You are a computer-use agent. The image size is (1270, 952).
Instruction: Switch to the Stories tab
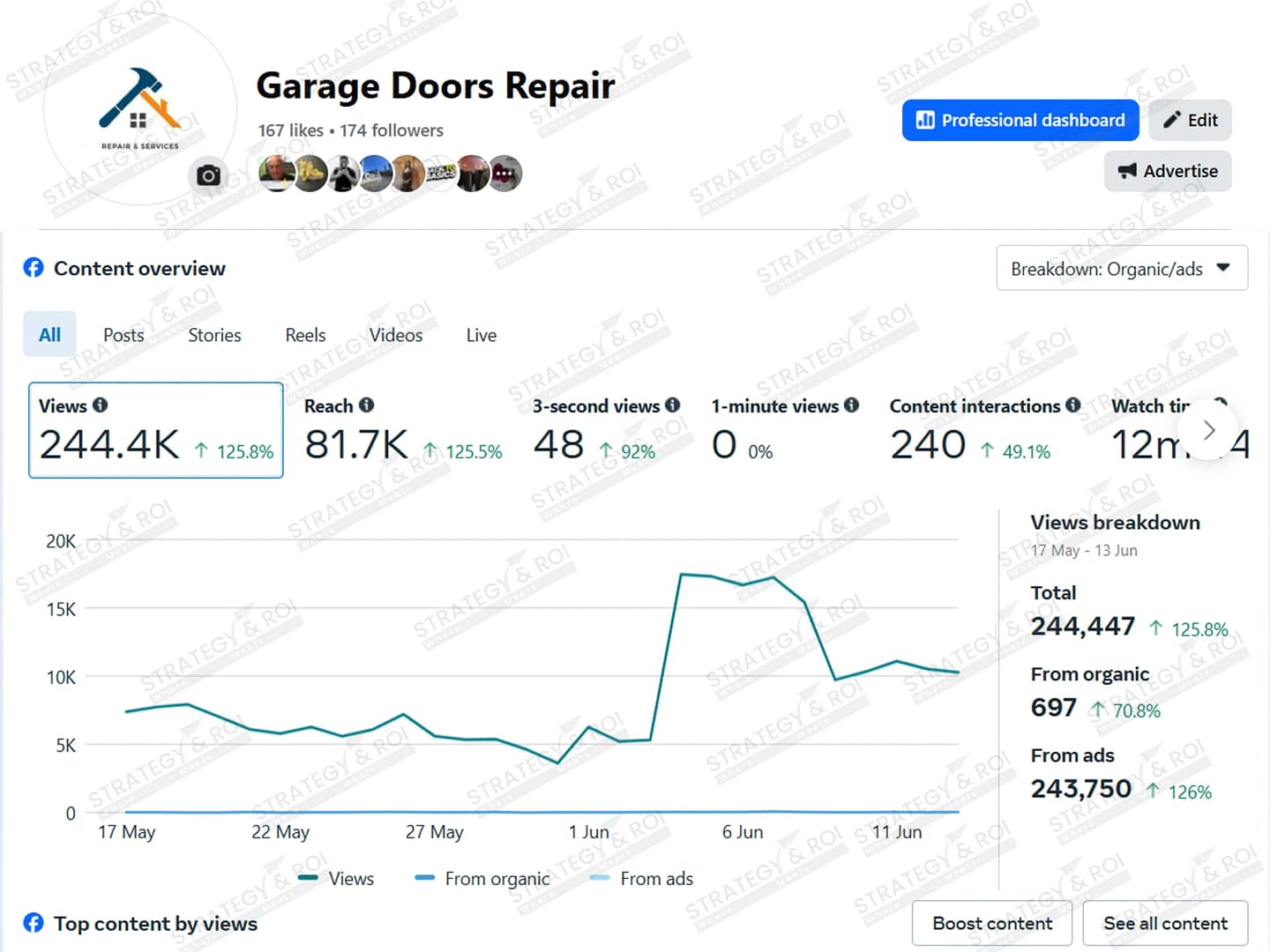[x=214, y=335]
